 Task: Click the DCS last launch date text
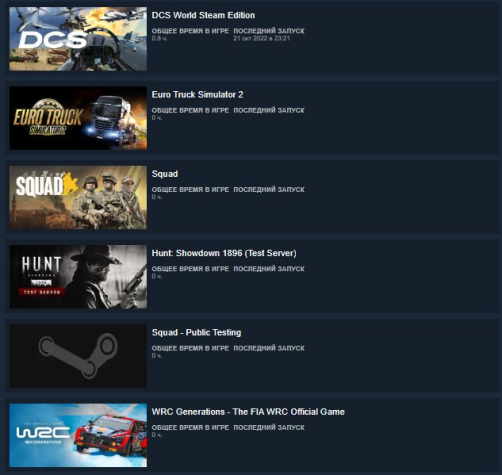(x=262, y=38)
